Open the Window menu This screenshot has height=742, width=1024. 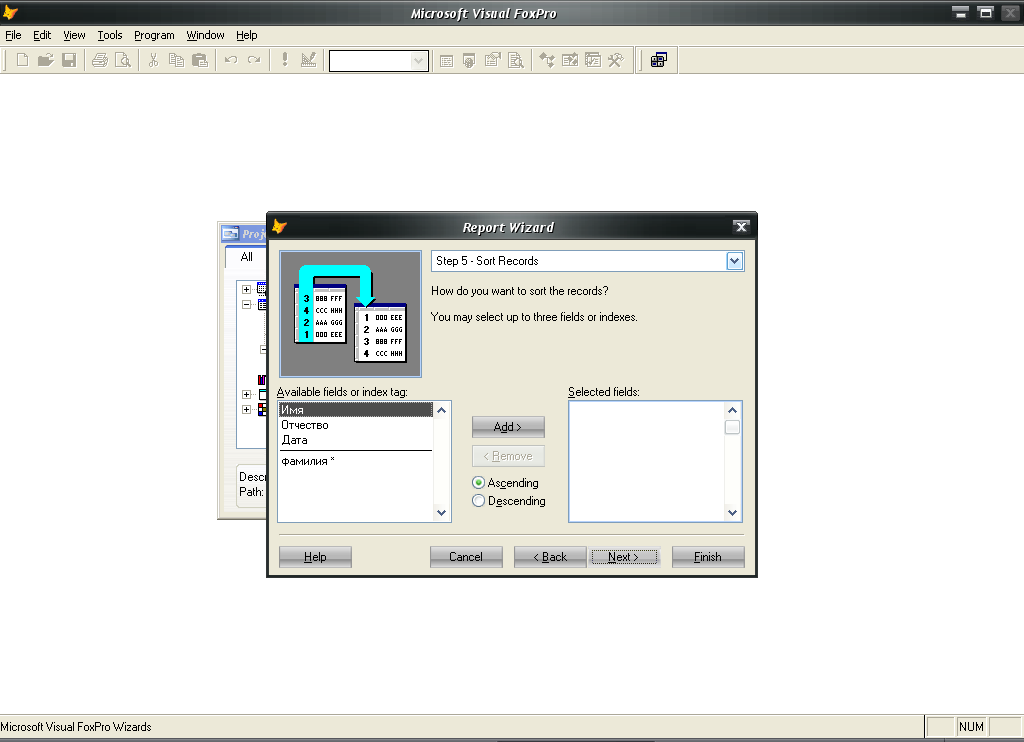coord(205,35)
